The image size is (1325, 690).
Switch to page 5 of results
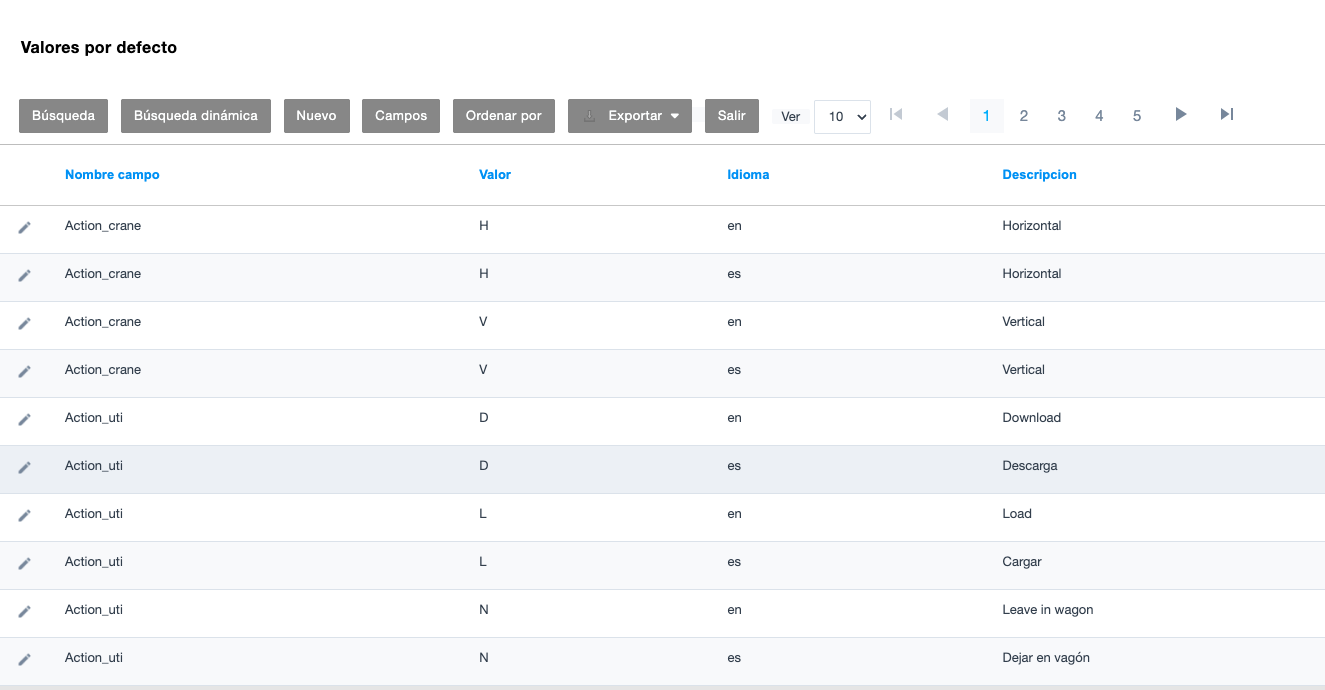tap(1137, 116)
